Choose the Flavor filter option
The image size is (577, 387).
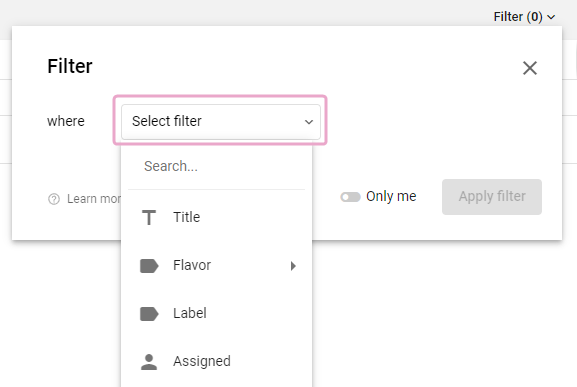[216, 265]
